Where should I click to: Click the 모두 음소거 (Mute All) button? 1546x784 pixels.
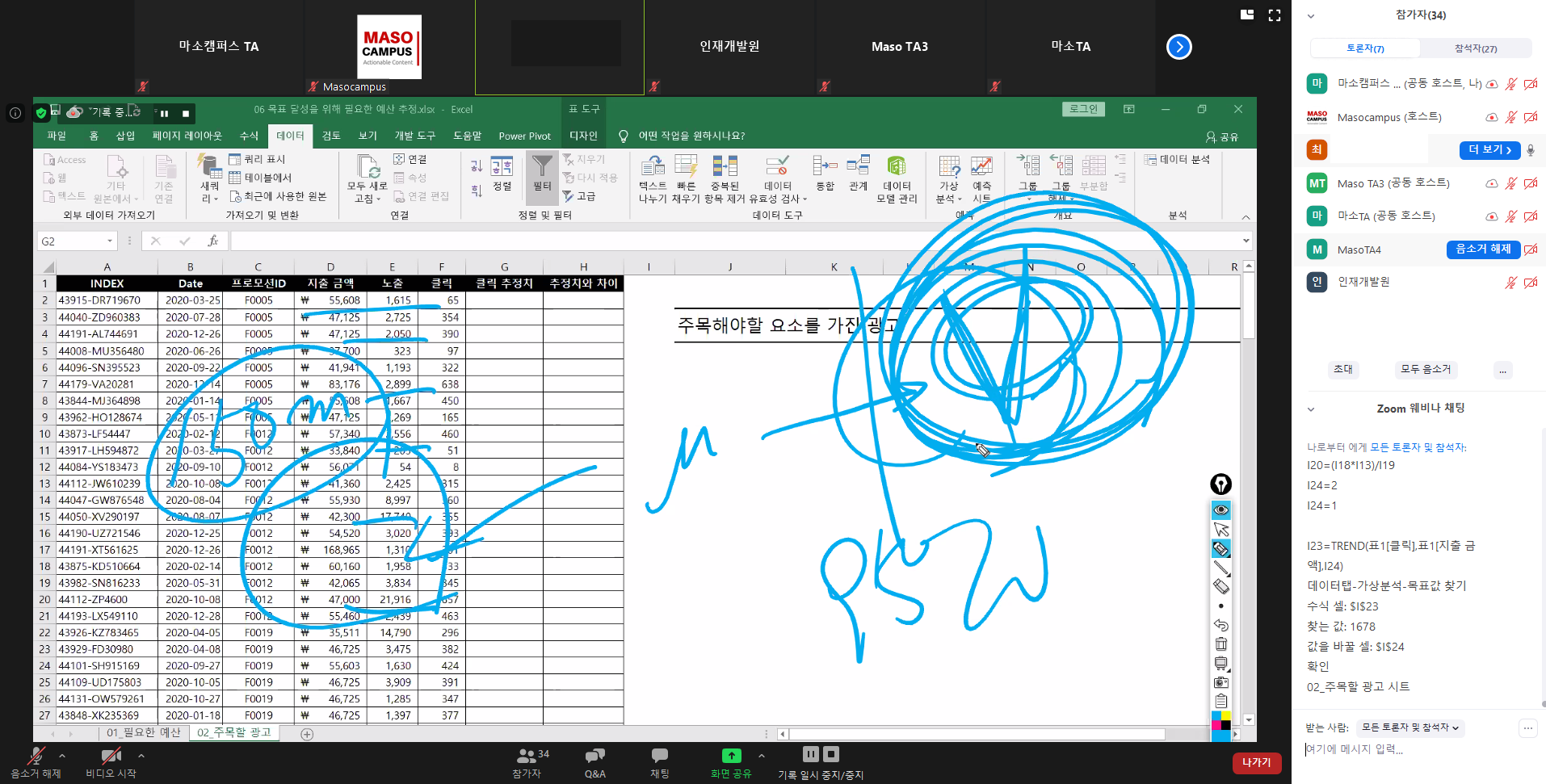click(x=1425, y=369)
